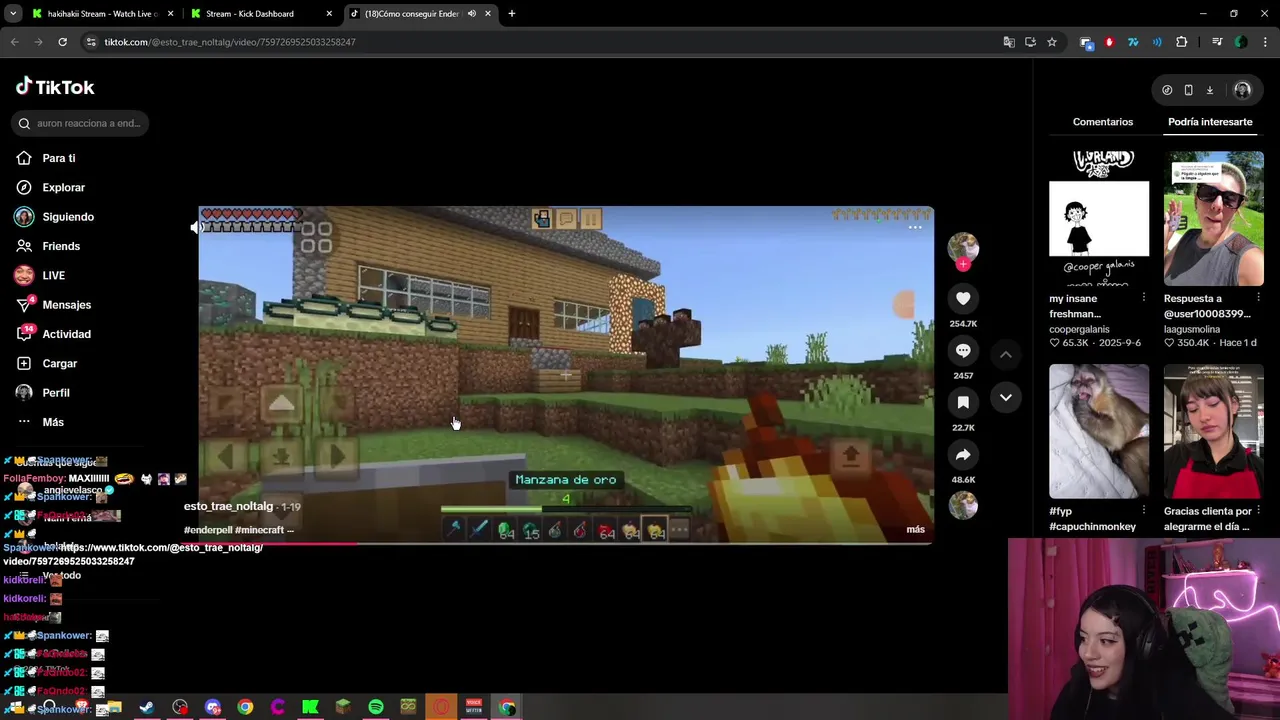Follow creator via red plus badge
1280x720 pixels.
coord(963,265)
